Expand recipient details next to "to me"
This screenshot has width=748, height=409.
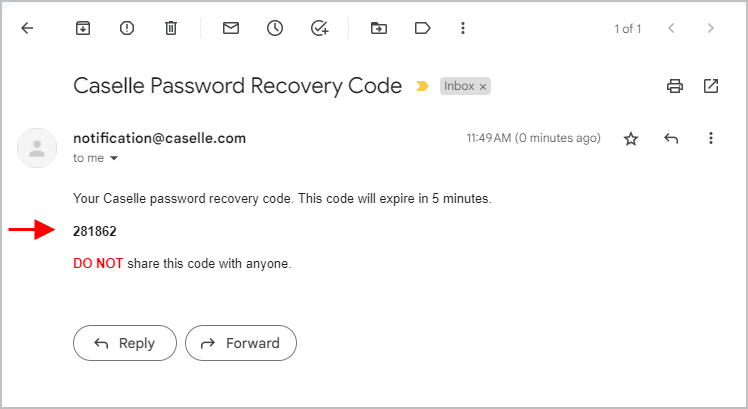coord(114,158)
